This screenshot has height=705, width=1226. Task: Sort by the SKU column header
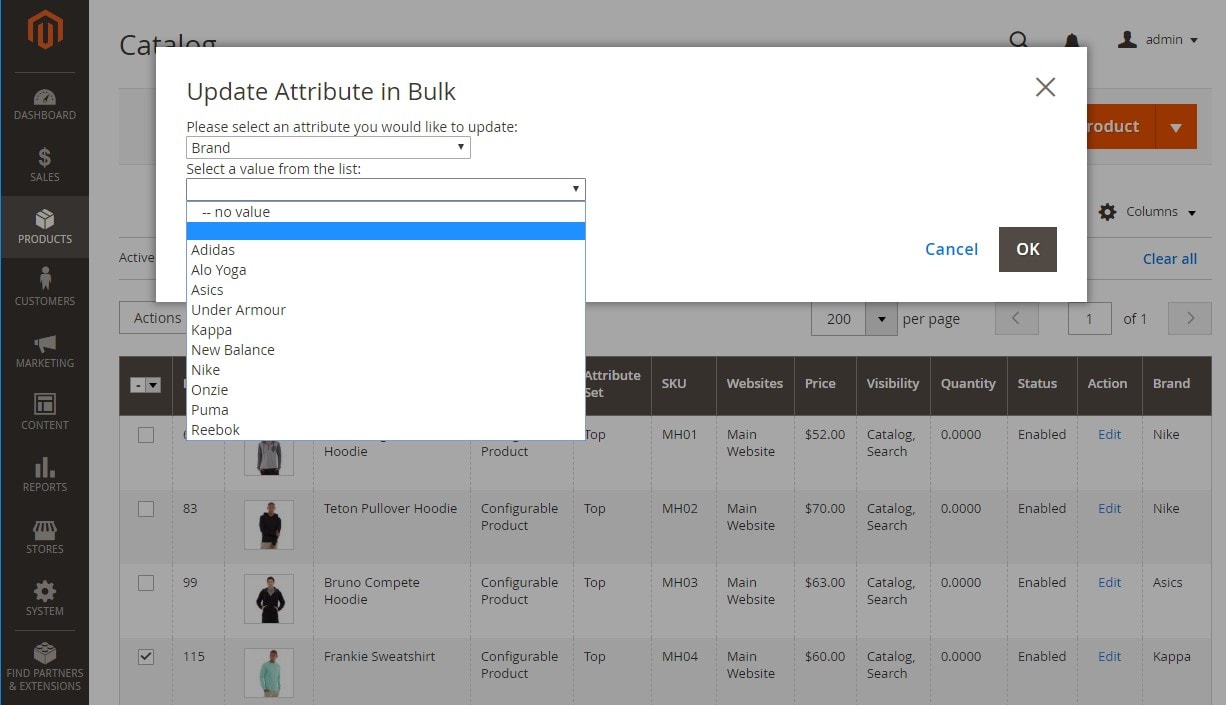683,385
